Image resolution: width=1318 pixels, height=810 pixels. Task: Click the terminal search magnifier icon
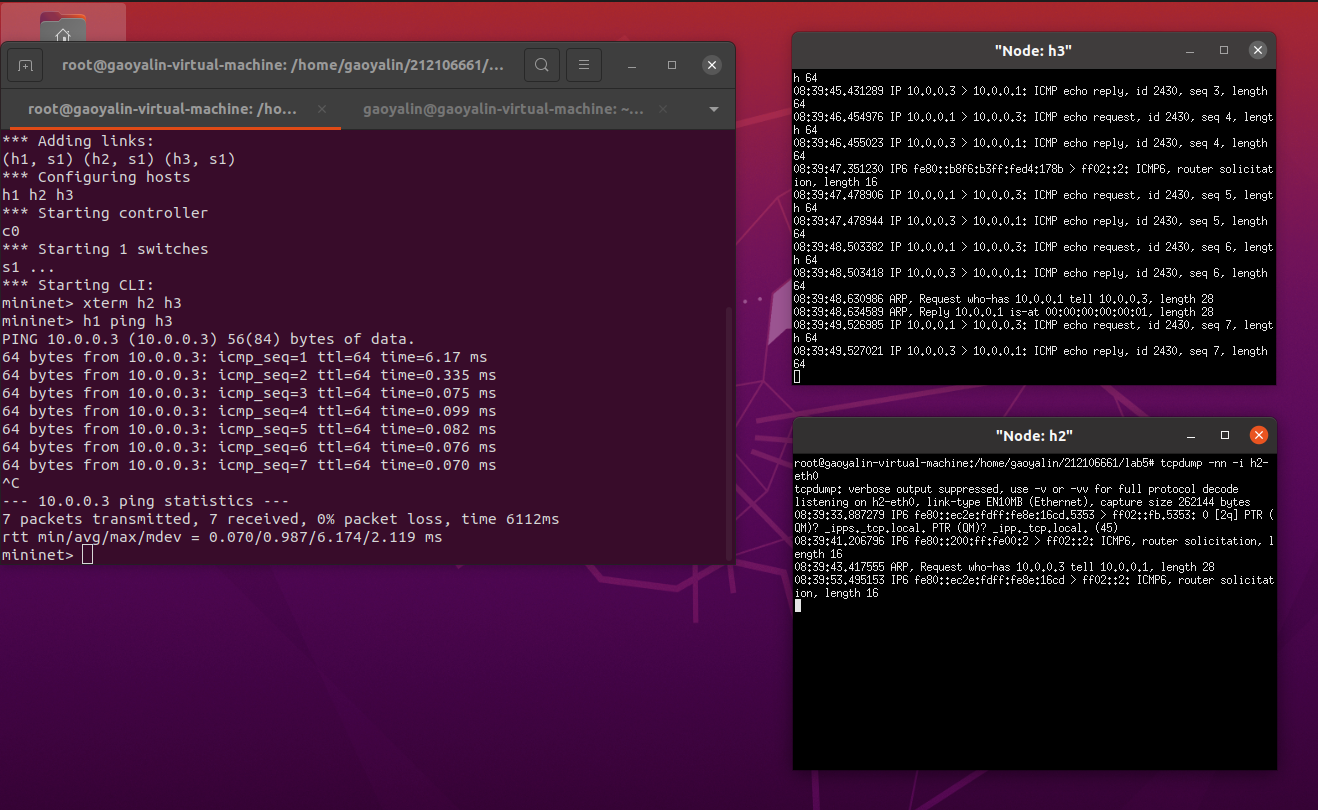click(x=541, y=66)
